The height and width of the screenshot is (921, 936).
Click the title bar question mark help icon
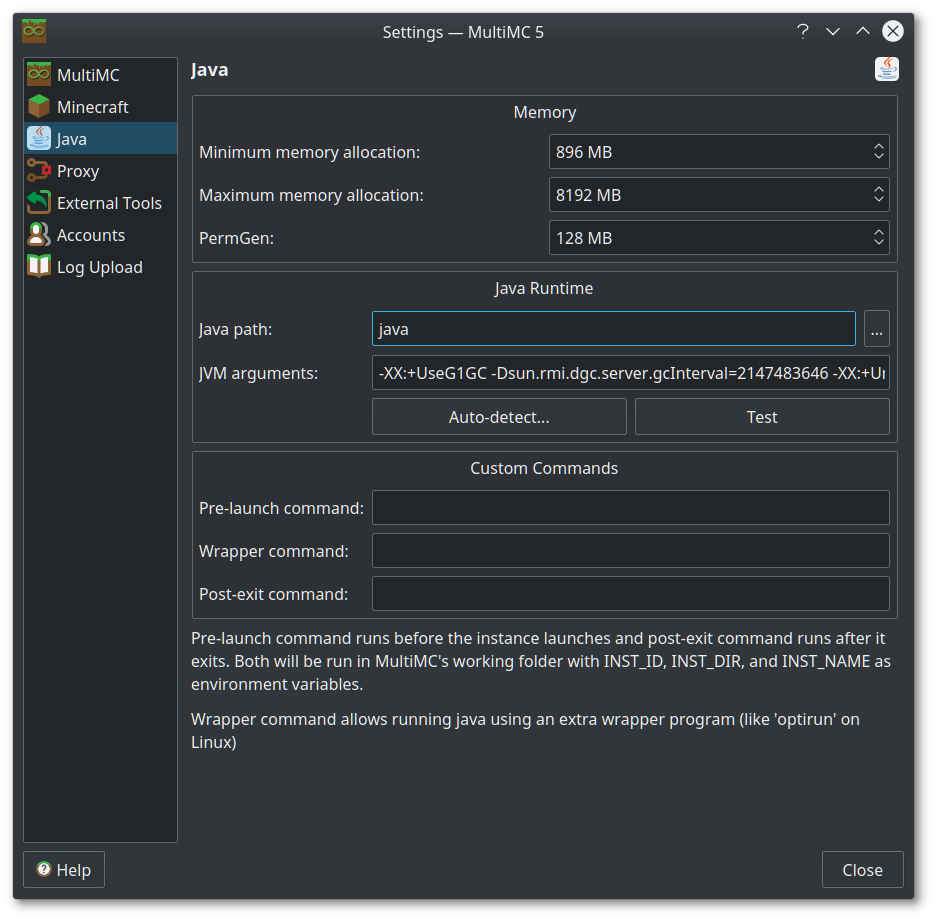click(802, 32)
